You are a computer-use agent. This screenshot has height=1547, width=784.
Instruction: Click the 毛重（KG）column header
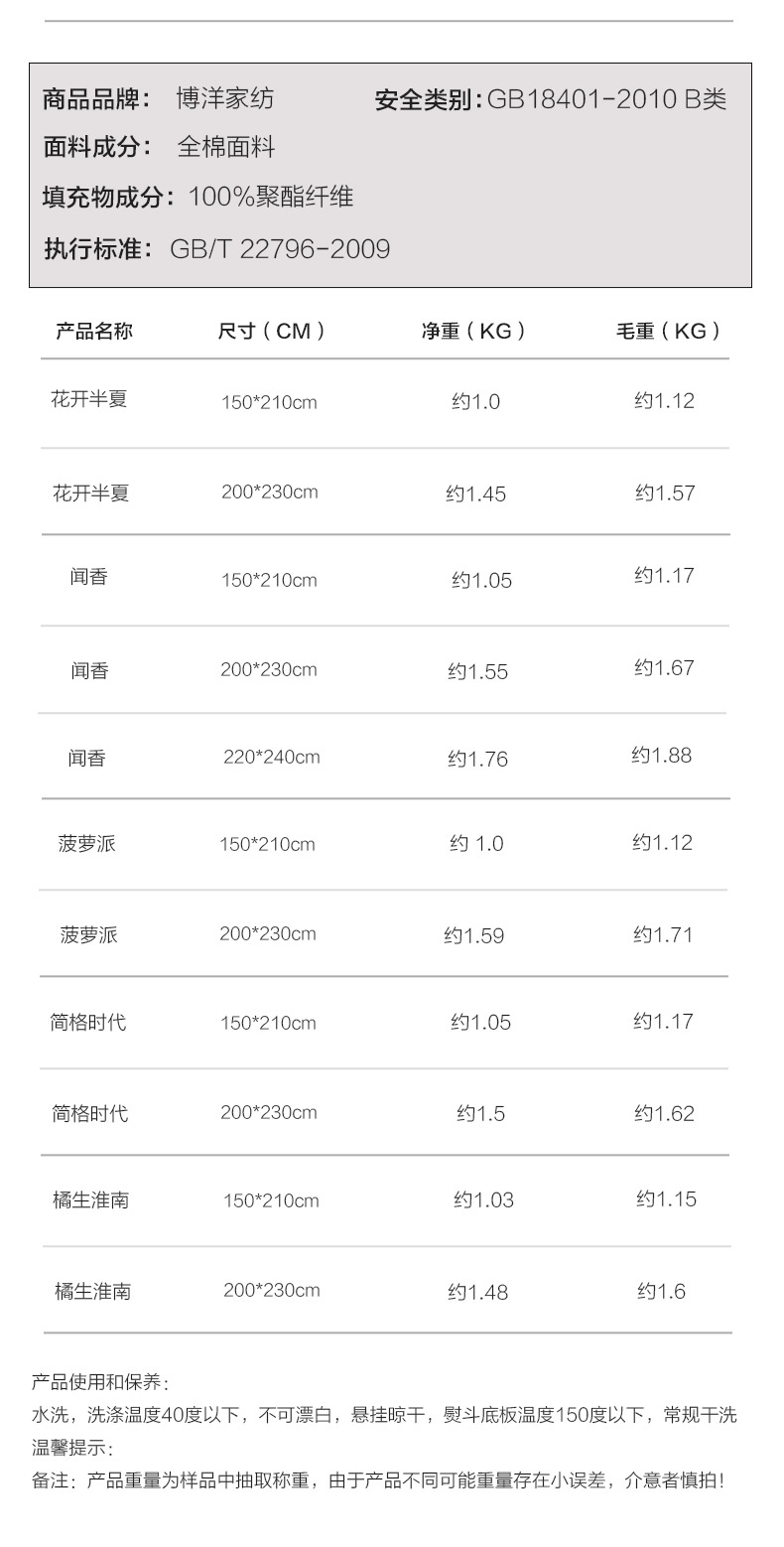click(x=668, y=331)
